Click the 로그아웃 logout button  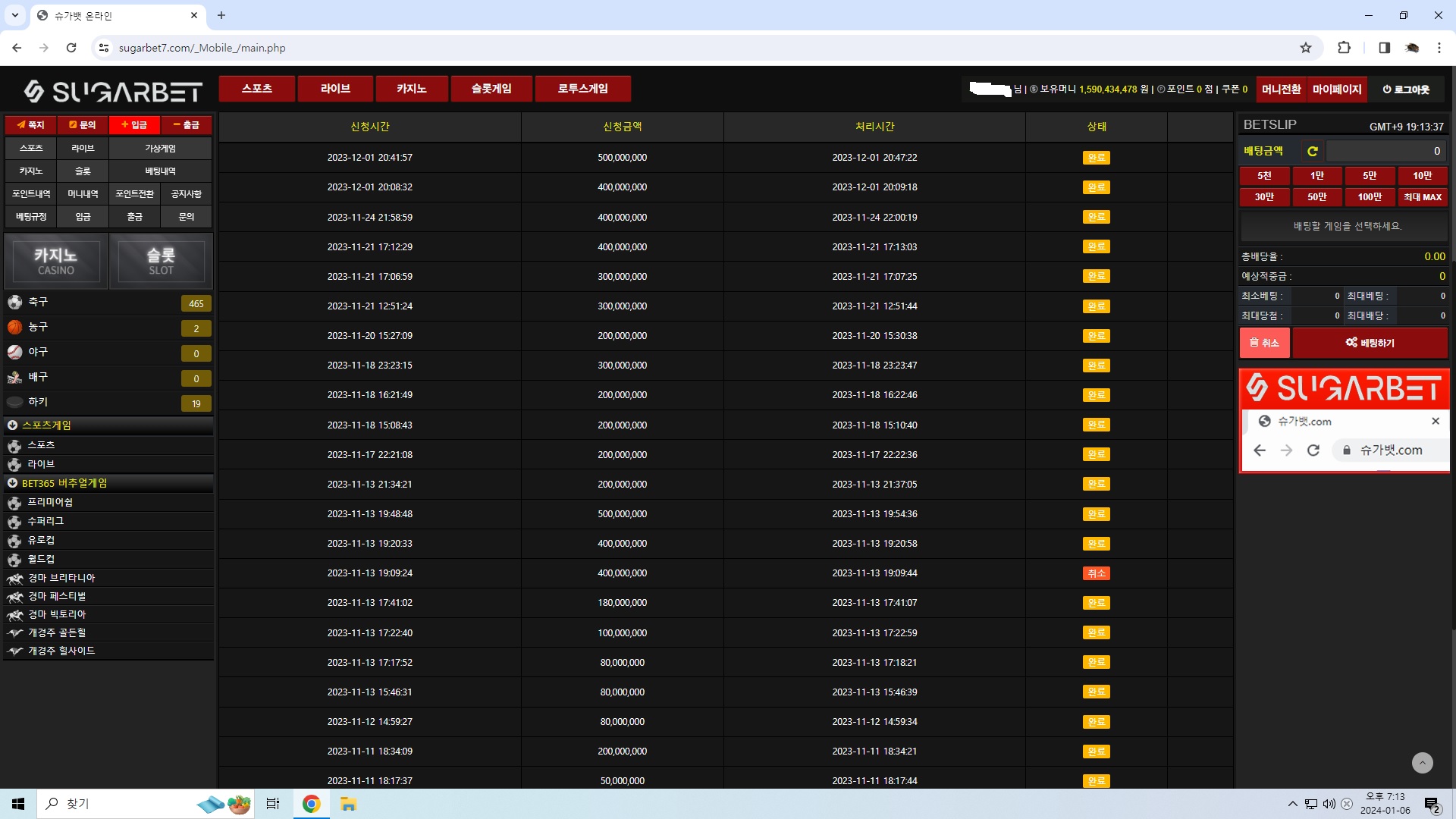point(1406,89)
